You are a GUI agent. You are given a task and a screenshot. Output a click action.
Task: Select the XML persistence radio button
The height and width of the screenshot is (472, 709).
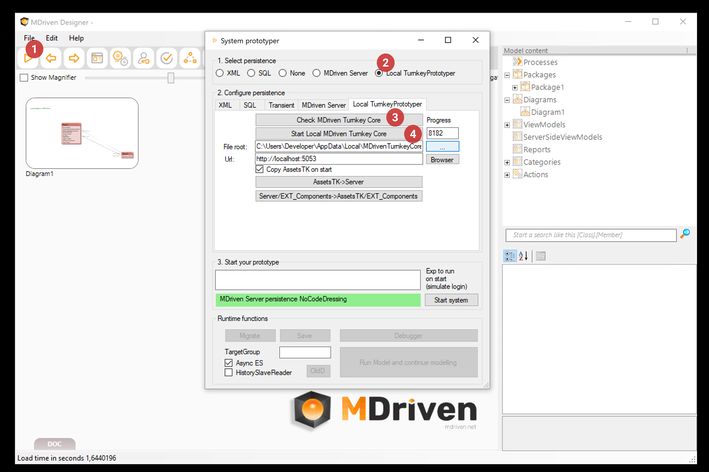point(219,73)
